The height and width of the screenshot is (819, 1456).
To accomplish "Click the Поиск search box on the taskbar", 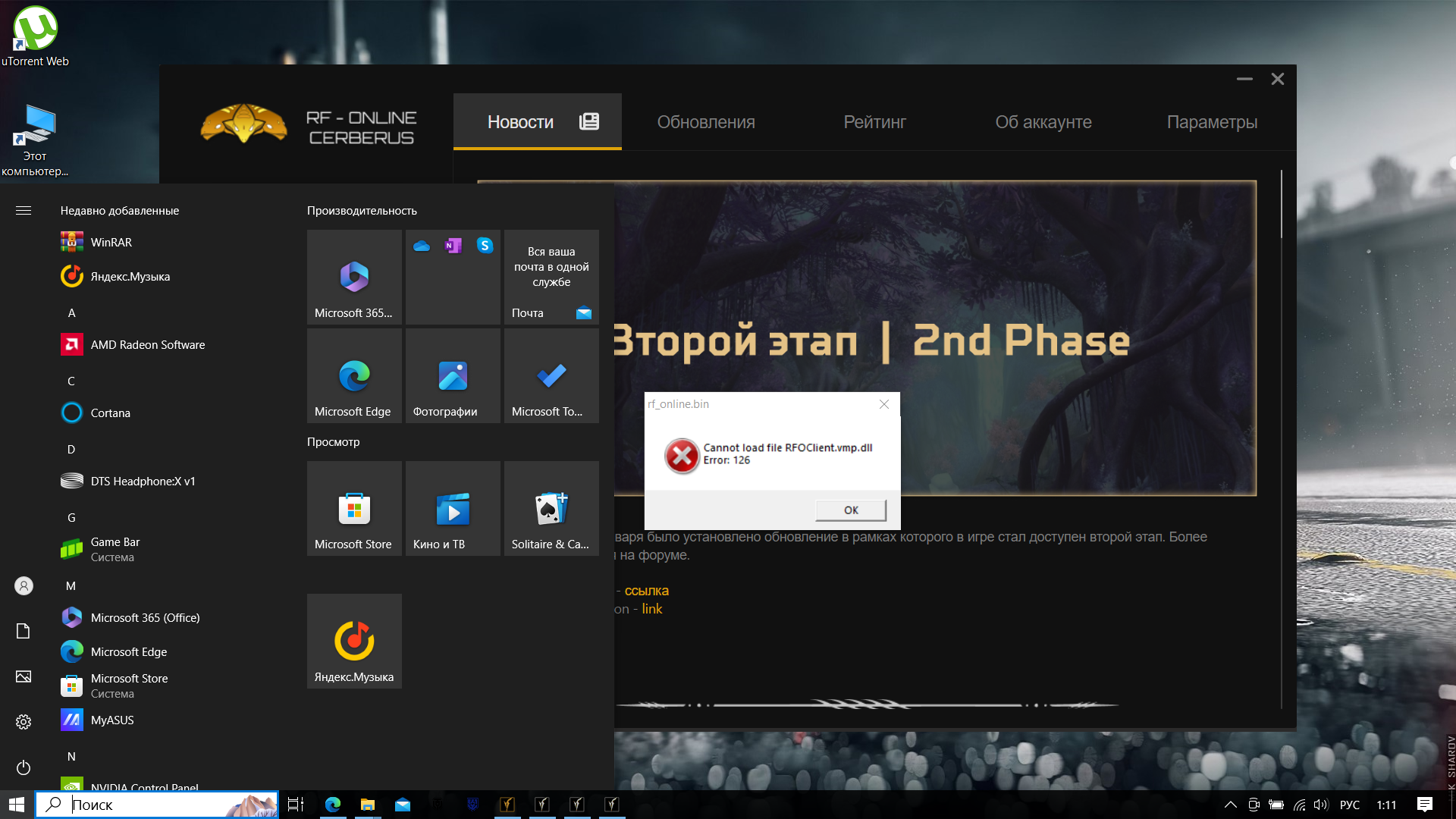I will [x=157, y=805].
